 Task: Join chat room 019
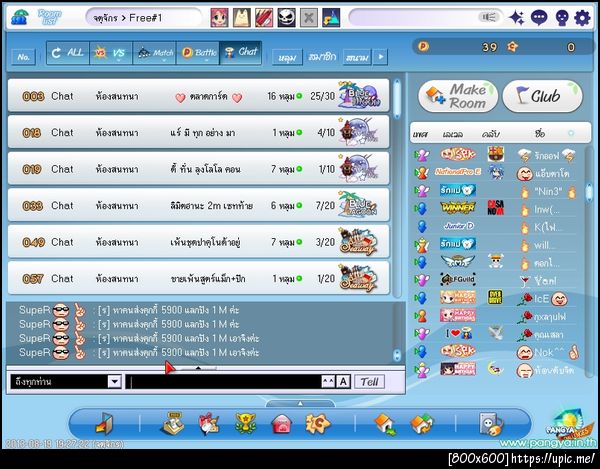(x=198, y=169)
